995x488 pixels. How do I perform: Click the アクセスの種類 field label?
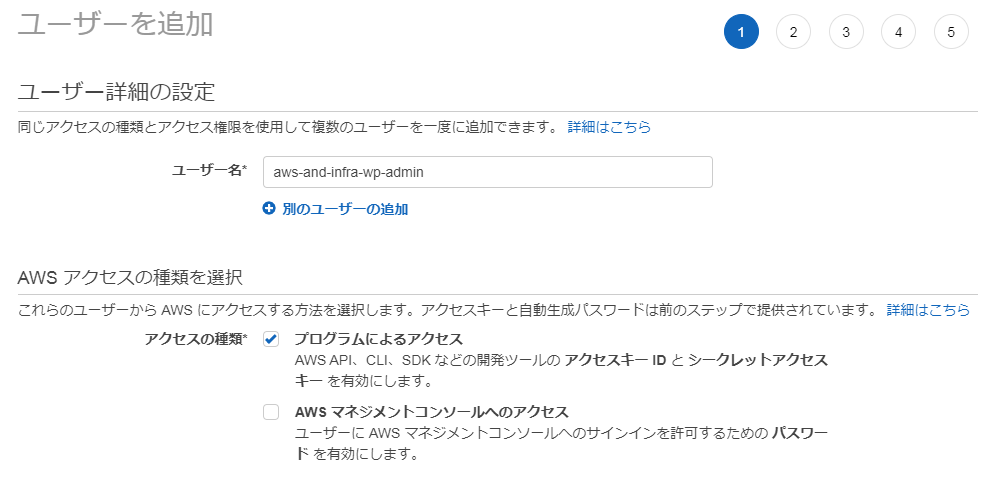coord(196,339)
